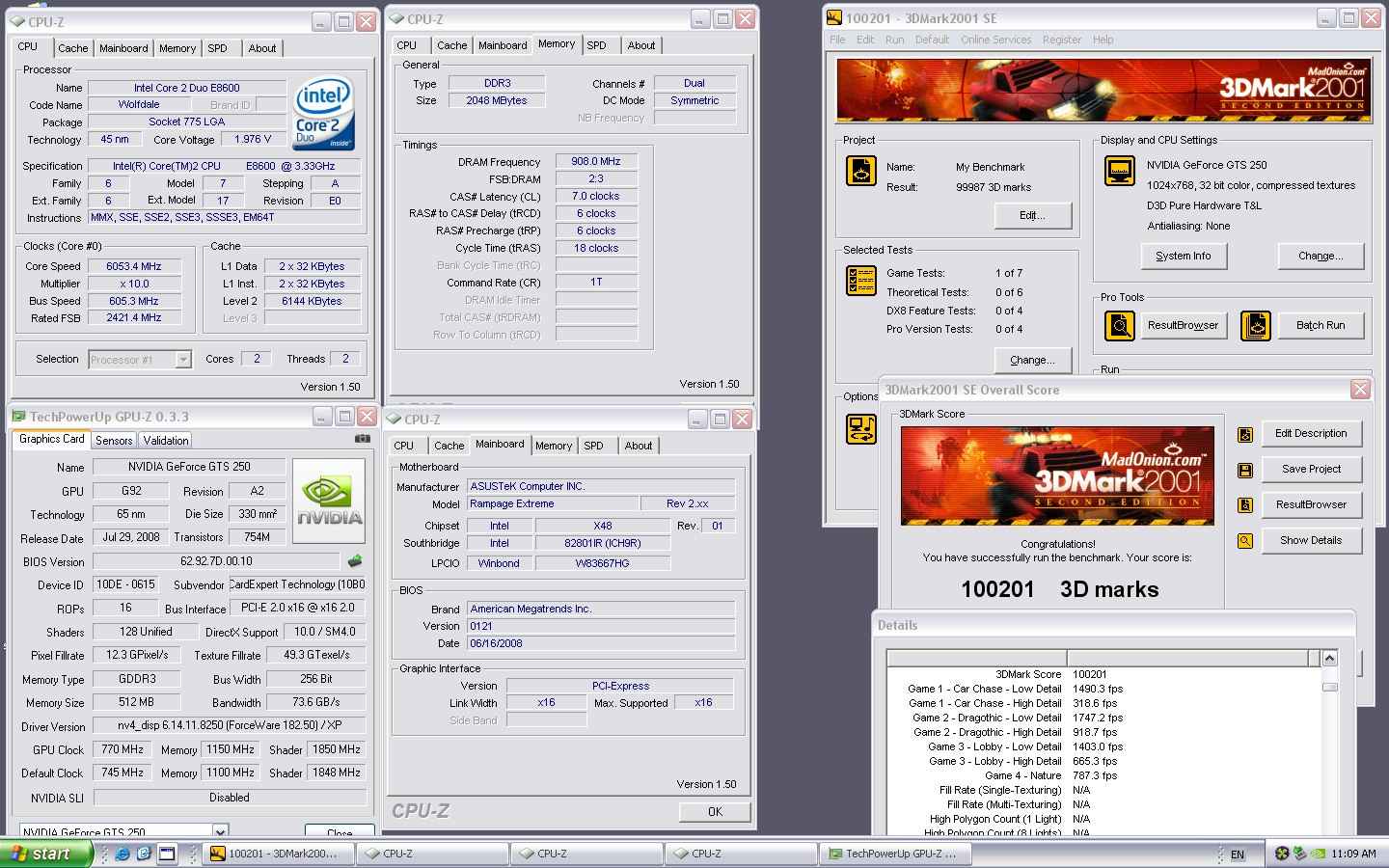Click the icon beside Edit Description
The image size is (1389, 868).
point(1245,434)
